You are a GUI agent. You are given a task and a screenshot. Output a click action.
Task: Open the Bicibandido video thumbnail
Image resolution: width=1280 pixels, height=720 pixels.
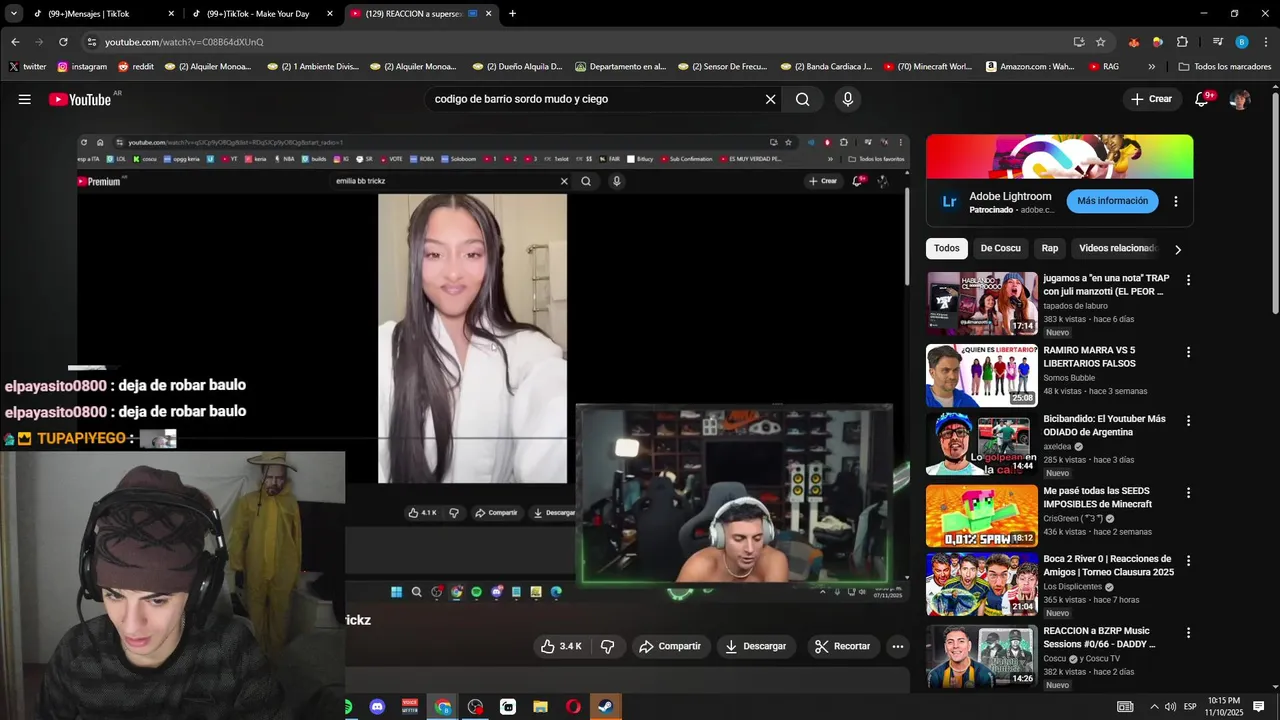[x=982, y=444]
